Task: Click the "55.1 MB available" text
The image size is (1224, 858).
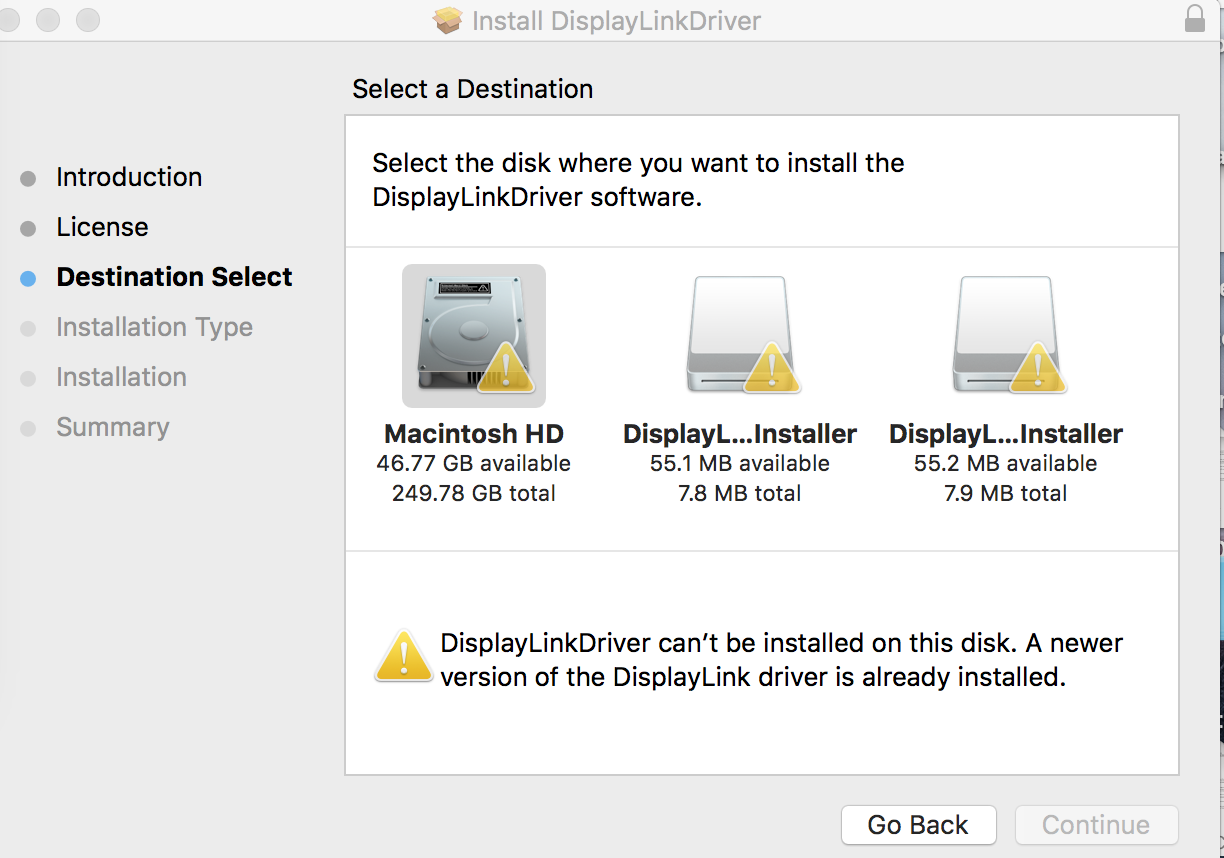Action: pos(740,464)
